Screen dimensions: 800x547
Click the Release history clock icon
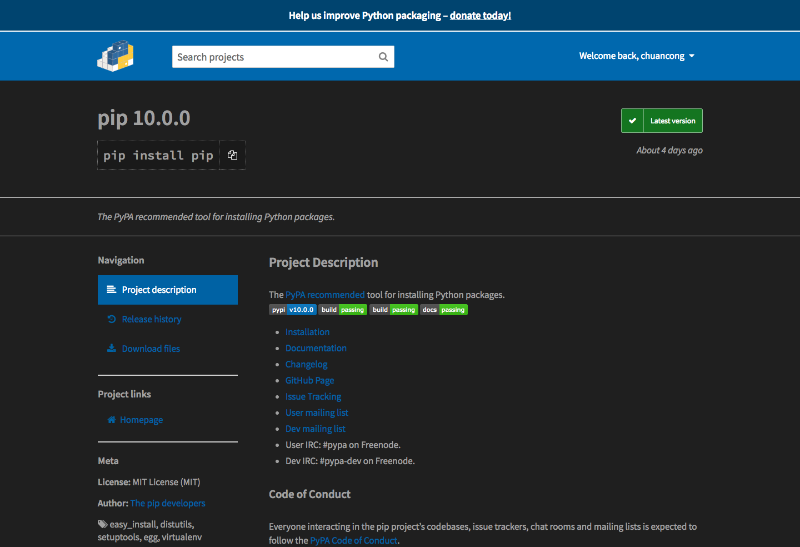tap(111, 319)
